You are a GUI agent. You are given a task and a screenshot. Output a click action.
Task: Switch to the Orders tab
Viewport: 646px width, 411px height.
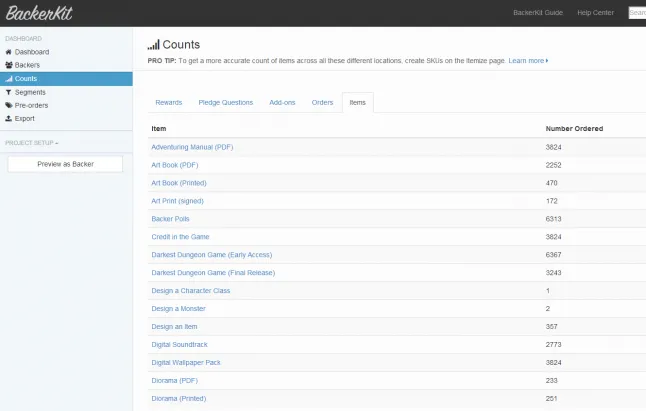pyautogui.click(x=322, y=103)
